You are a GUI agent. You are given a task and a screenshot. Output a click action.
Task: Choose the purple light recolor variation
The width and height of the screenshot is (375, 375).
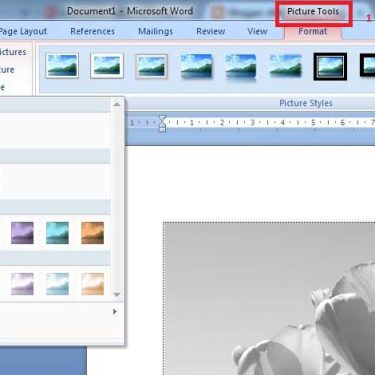[22, 284]
